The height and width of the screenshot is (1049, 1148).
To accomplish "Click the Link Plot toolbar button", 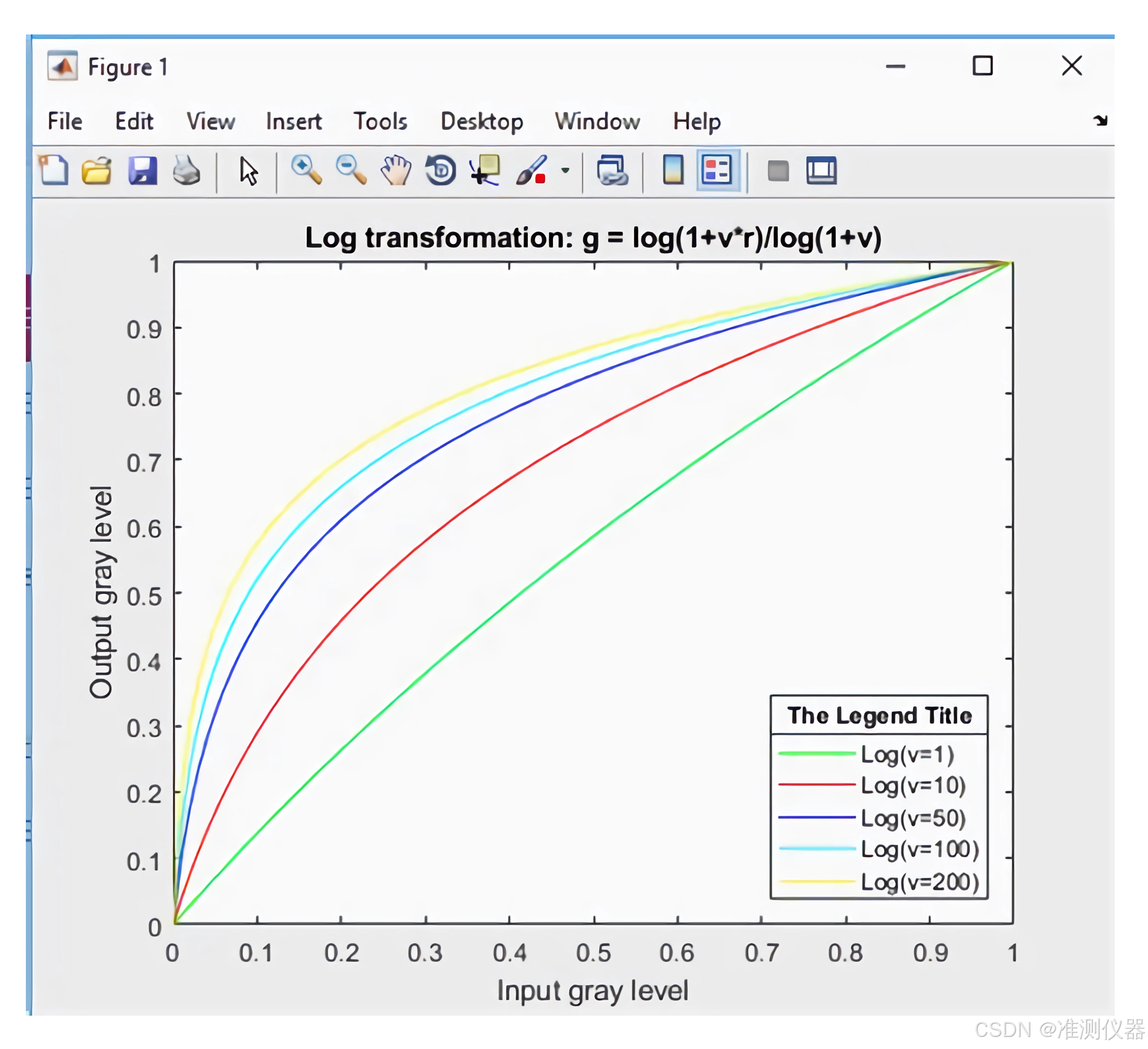I will point(612,170).
